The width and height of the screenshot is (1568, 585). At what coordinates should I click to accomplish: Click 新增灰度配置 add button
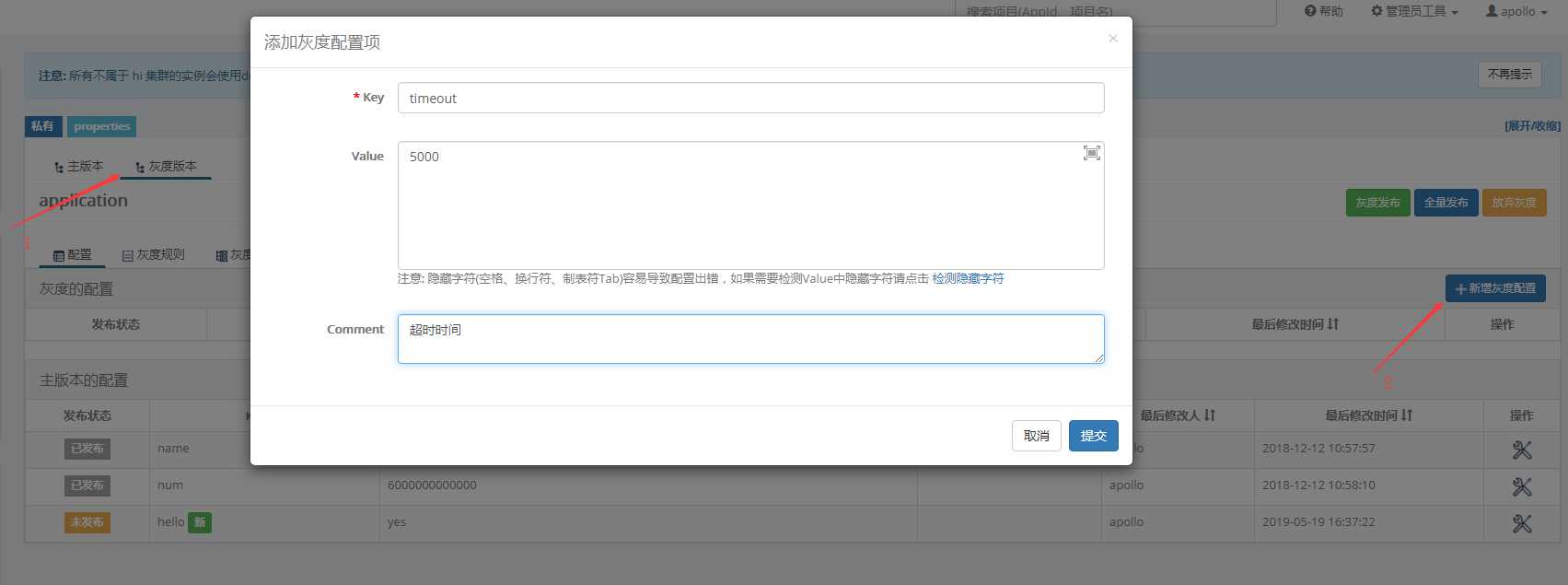[1495, 288]
